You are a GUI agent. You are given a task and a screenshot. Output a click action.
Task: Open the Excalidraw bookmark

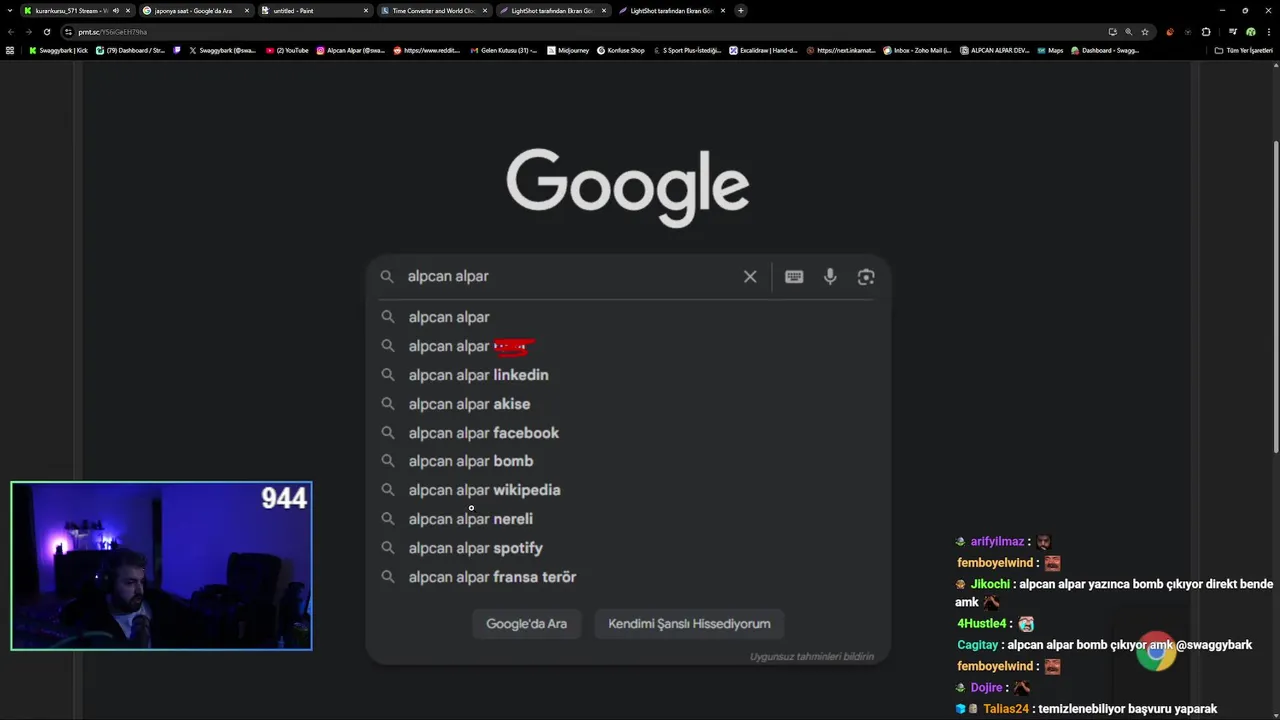(764, 50)
